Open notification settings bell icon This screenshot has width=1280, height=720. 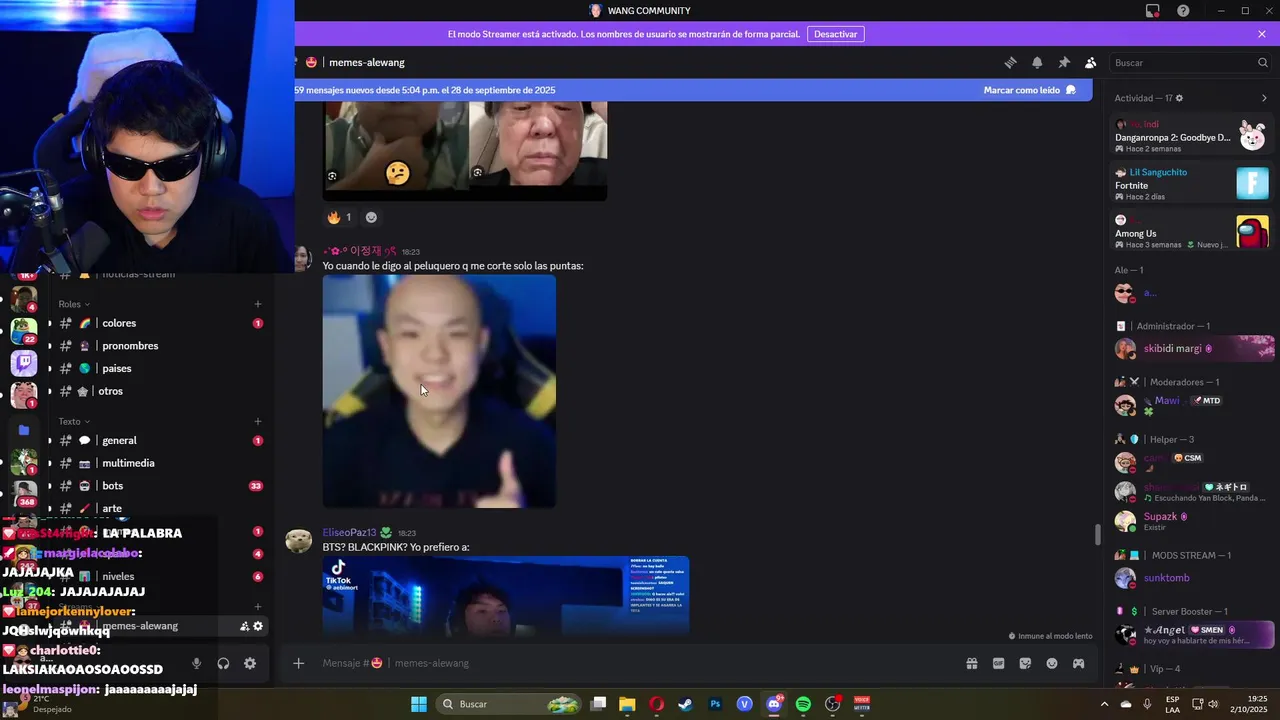pyautogui.click(x=1037, y=62)
